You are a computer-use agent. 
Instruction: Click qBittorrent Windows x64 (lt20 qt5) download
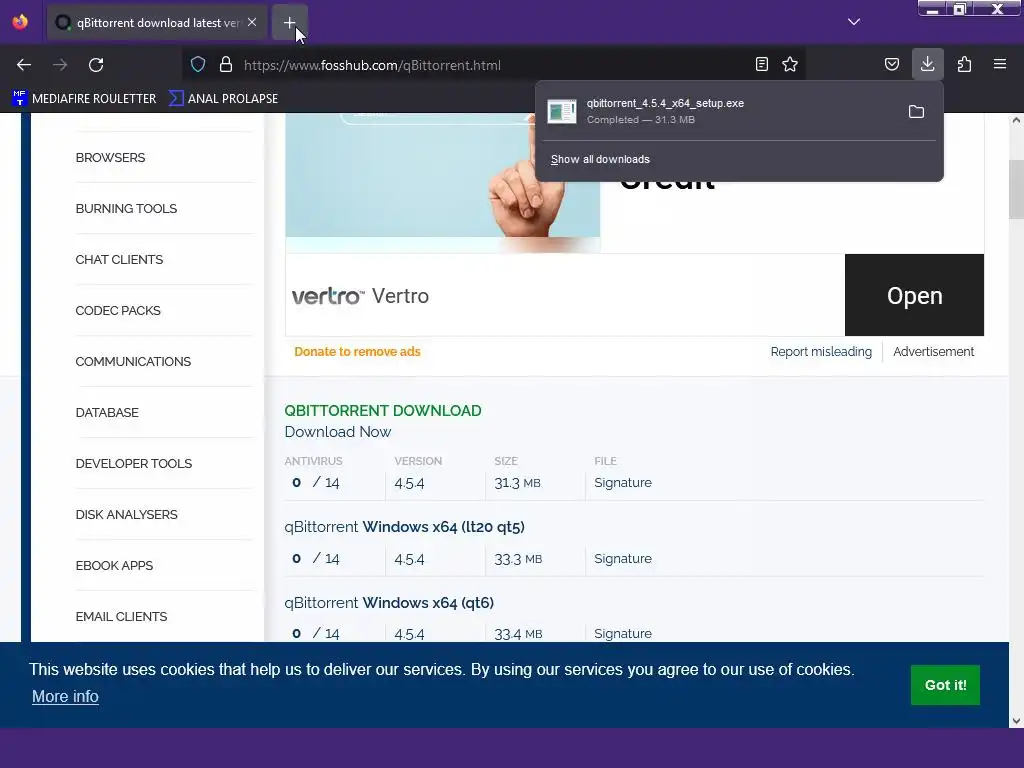tap(404, 526)
